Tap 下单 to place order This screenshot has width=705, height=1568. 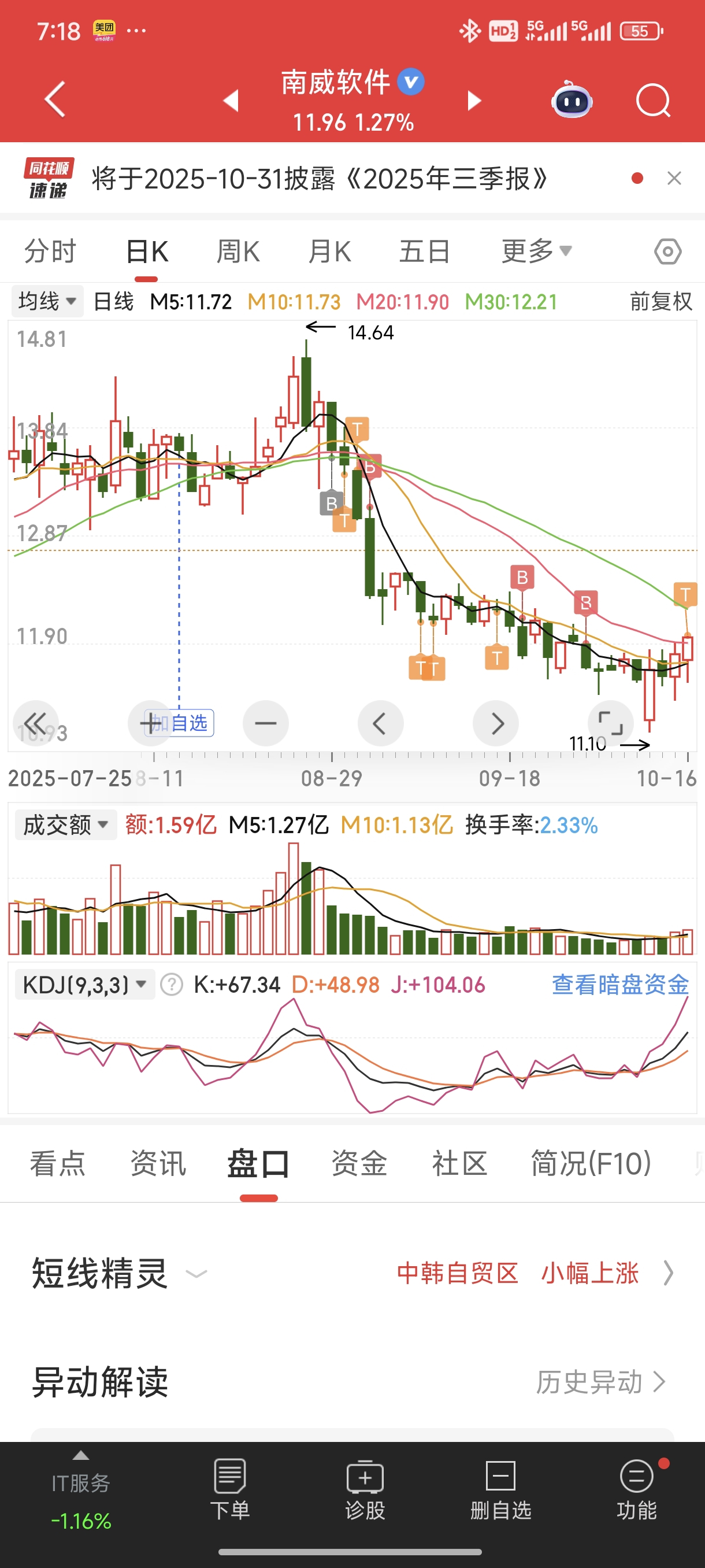click(230, 1490)
